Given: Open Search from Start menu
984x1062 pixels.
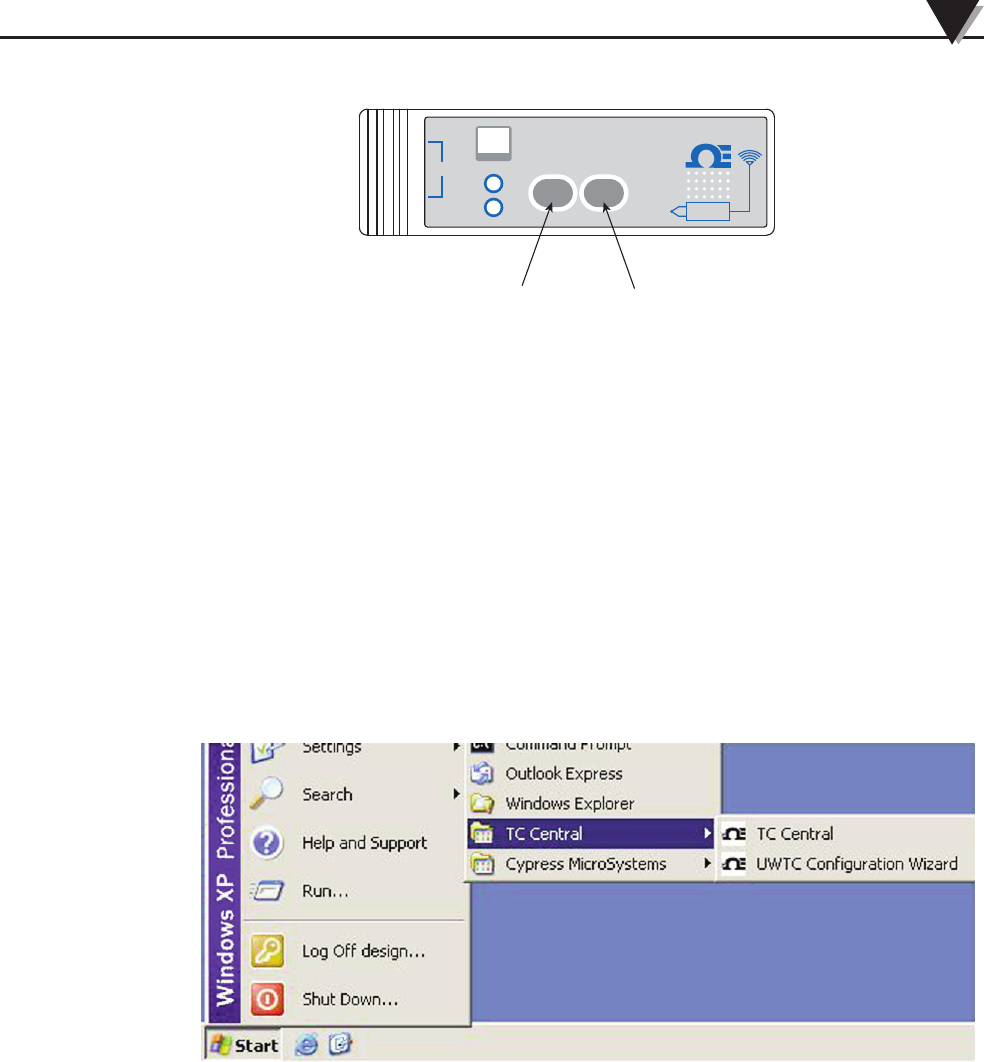Looking at the screenshot, I should (354, 794).
